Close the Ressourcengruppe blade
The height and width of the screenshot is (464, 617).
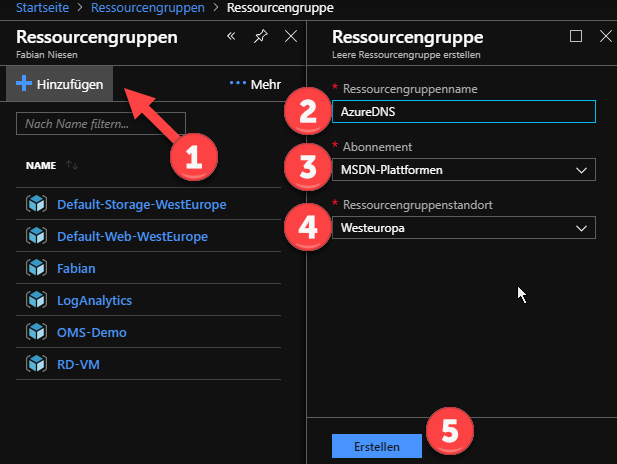pos(606,36)
